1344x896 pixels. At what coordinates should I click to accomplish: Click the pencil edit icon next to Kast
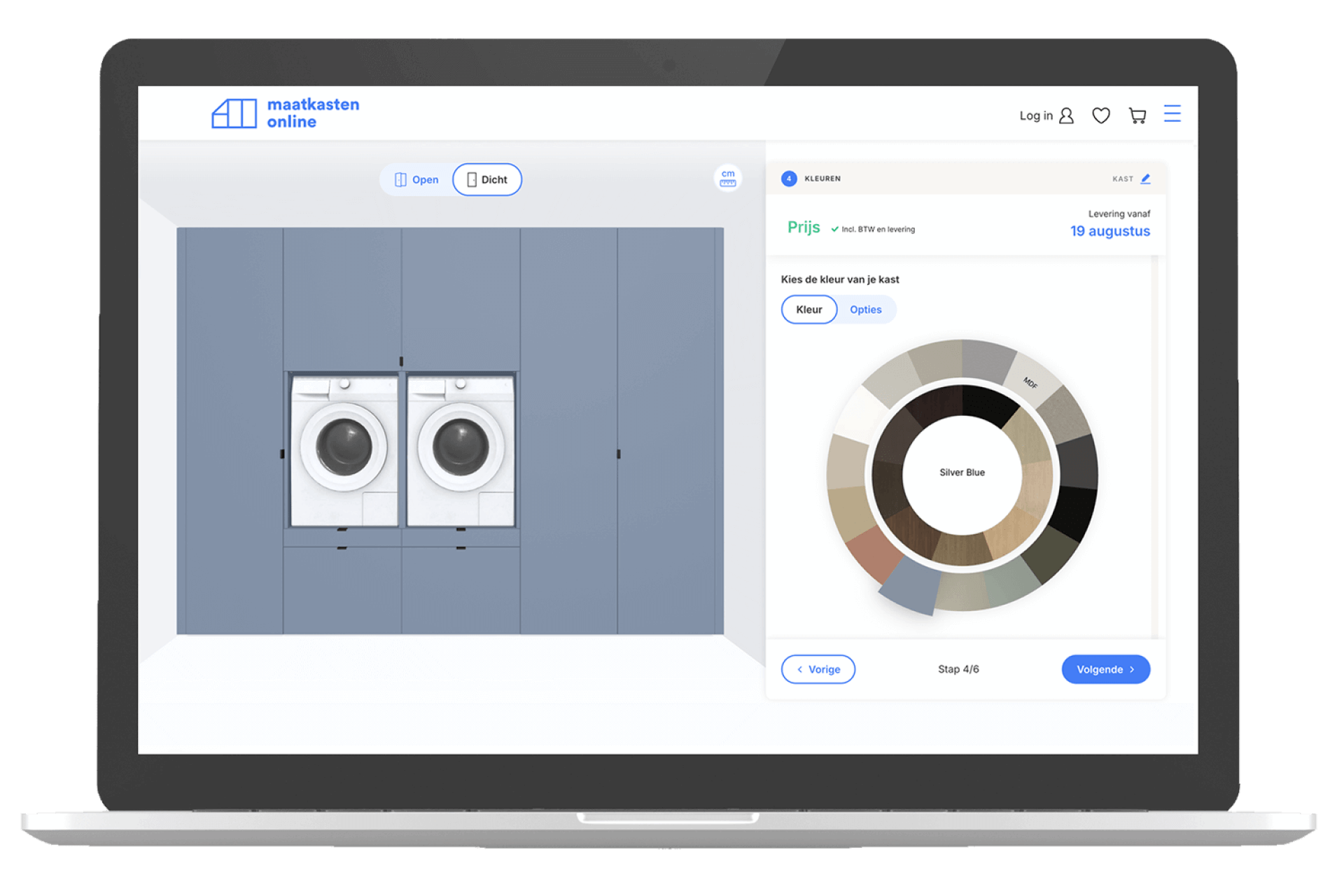coord(1146,178)
